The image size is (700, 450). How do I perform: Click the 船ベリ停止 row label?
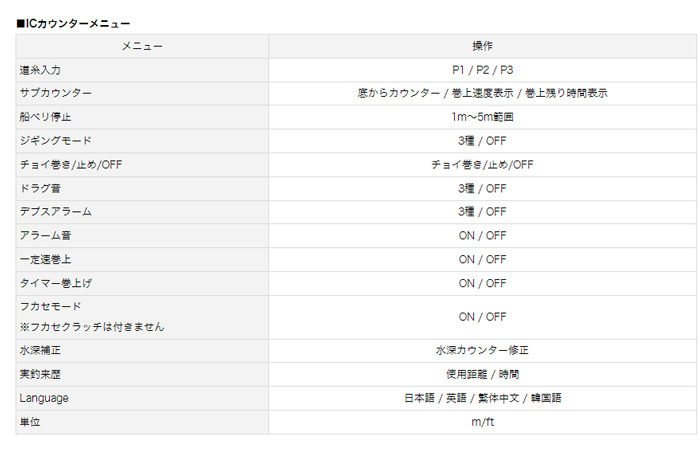[x=45, y=117]
